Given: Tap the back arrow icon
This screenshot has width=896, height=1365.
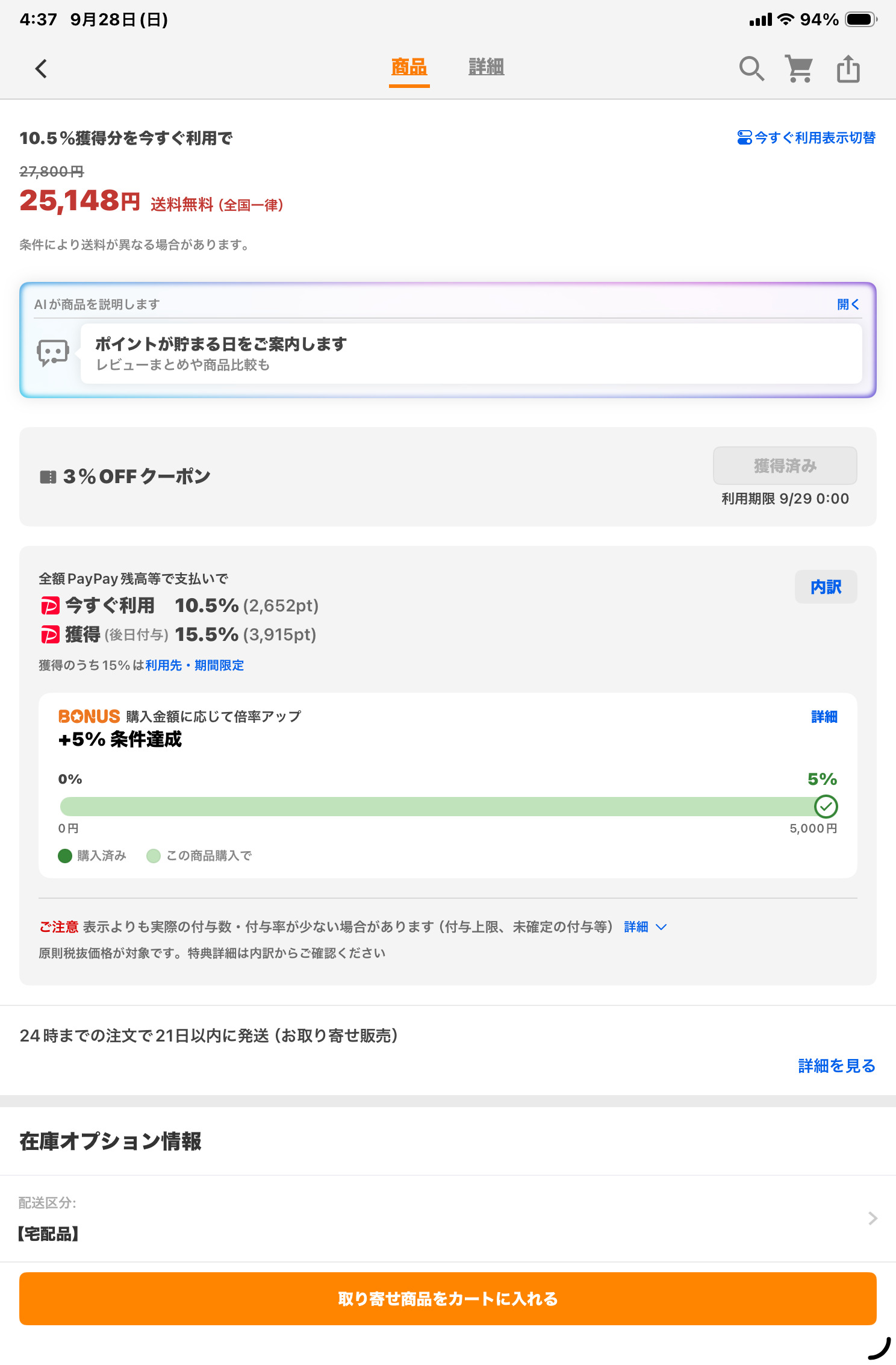Looking at the screenshot, I should point(41,69).
